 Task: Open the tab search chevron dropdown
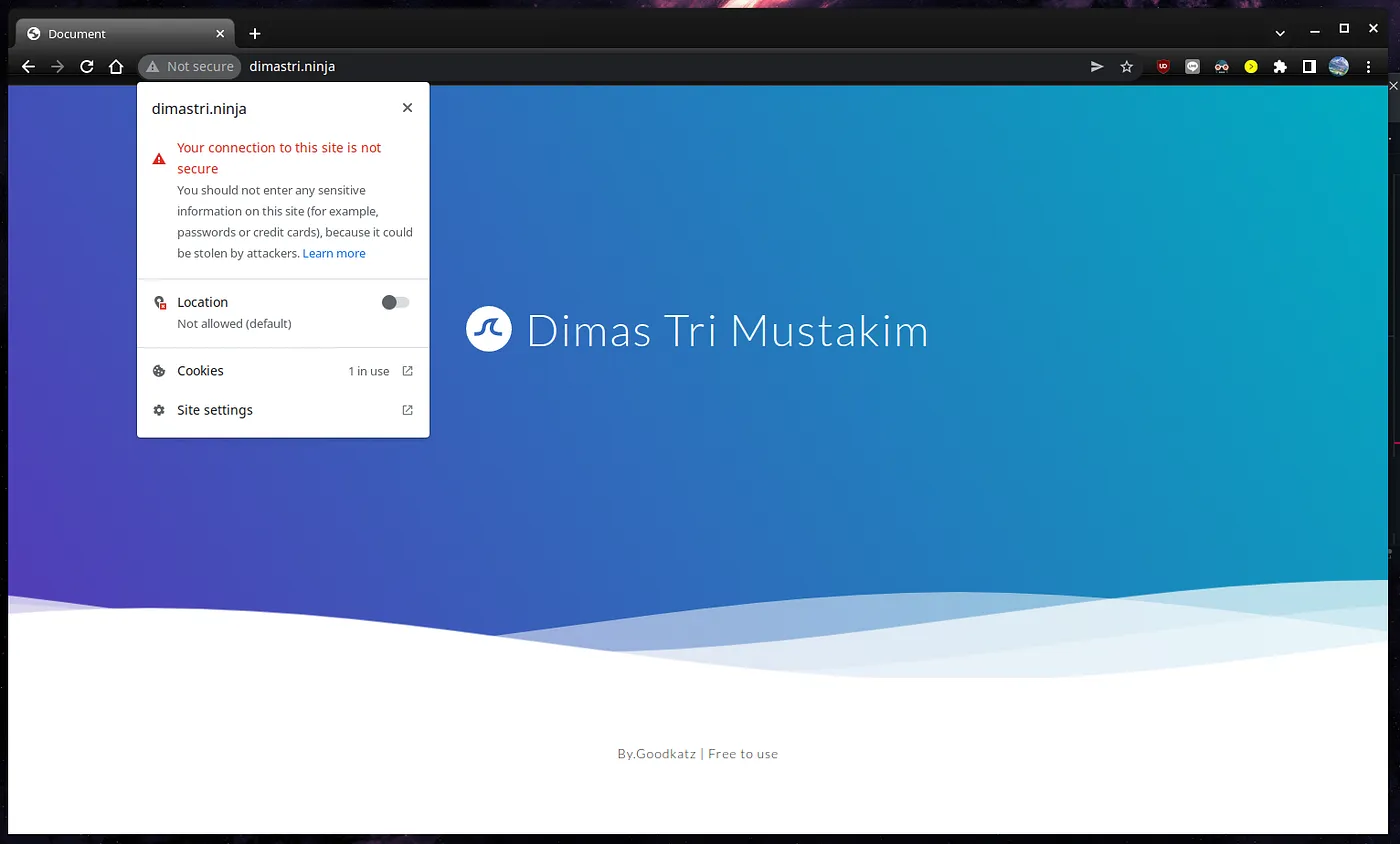1280,34
